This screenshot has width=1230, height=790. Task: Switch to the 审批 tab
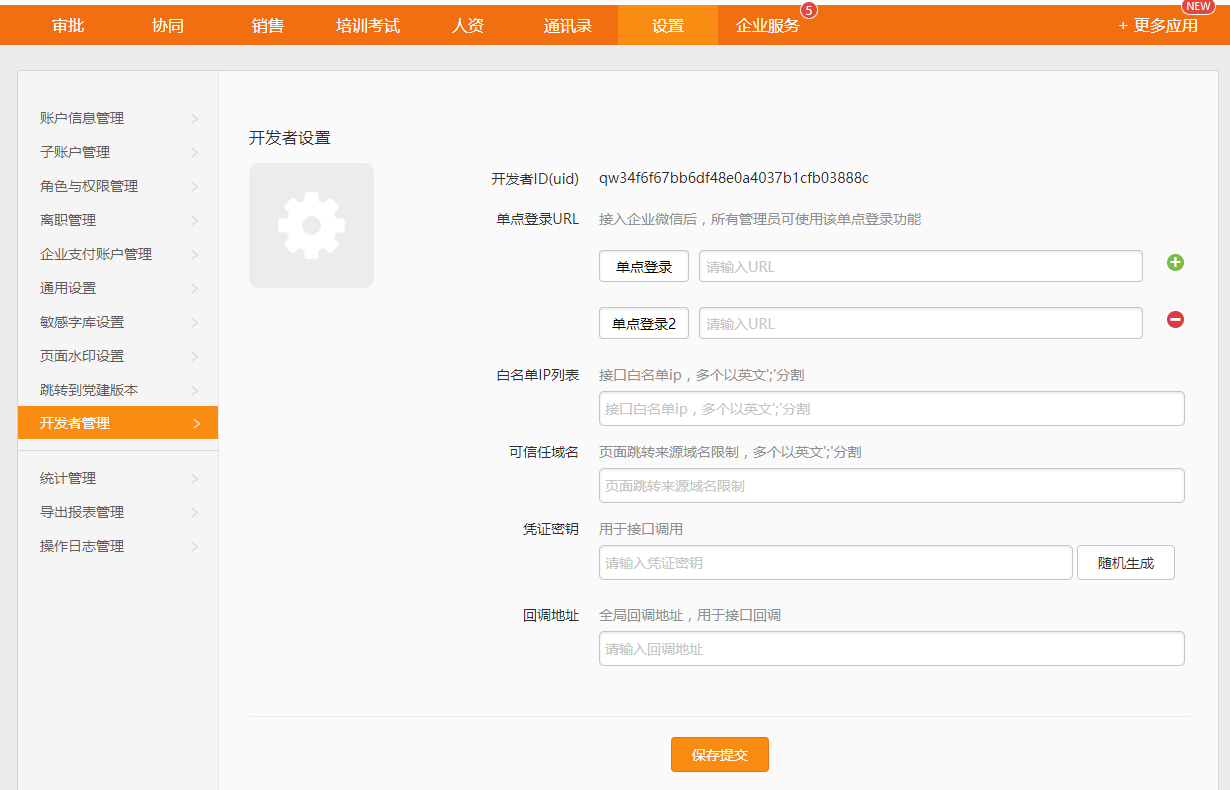[x=68, y=26]
